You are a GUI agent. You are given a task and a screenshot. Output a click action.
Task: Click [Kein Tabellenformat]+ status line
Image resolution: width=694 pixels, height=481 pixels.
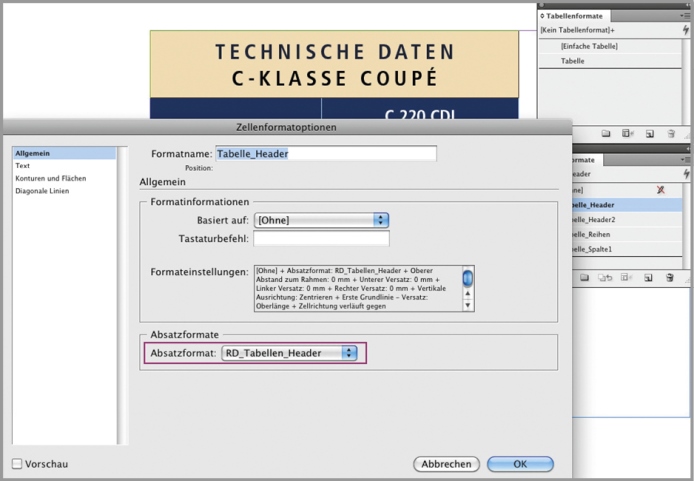tap(578, 30)
